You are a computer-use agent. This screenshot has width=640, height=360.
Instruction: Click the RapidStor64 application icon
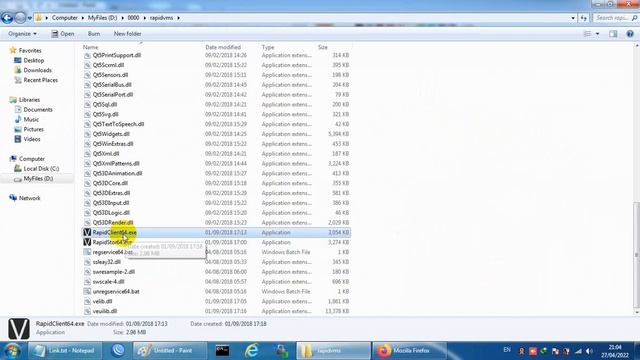pos(87,242)
